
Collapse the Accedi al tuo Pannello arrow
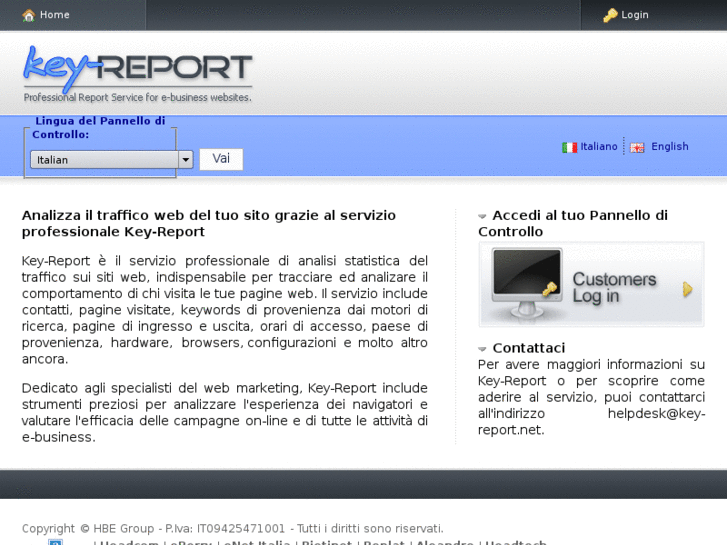tap(482, 216)
